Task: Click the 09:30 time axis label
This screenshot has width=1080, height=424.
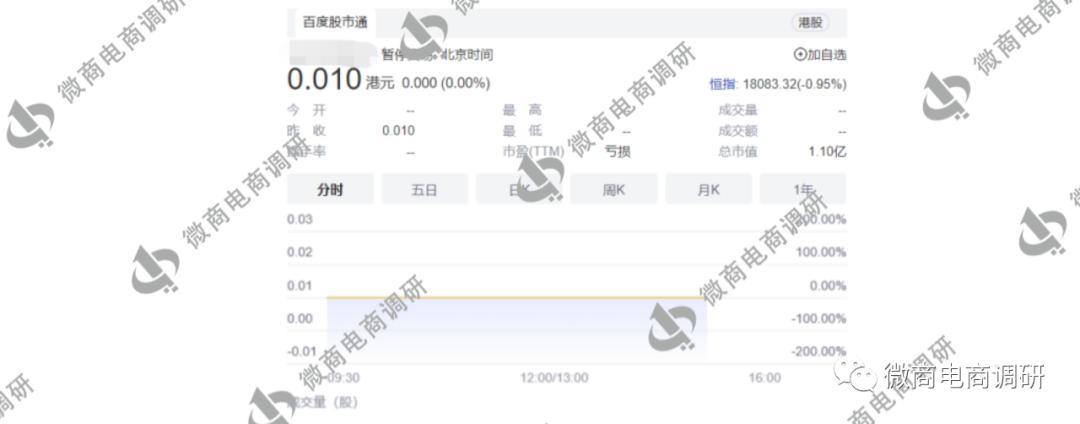Action: click(x=343, y=378)
